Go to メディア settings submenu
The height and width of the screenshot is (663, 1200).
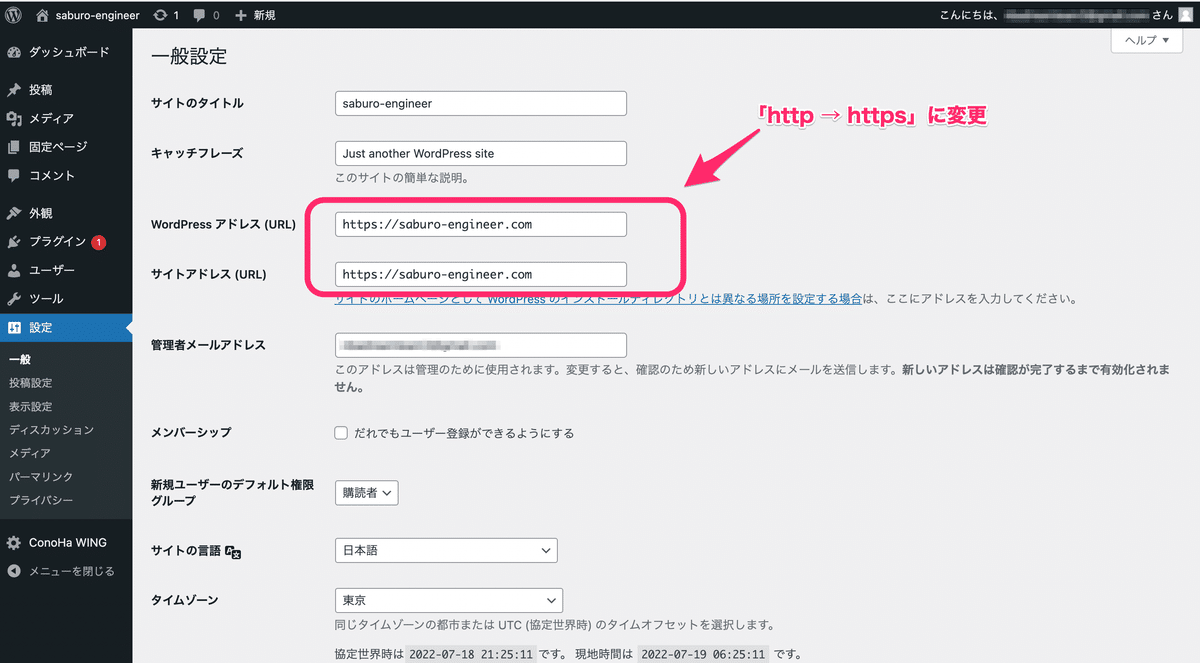[29, 453]
